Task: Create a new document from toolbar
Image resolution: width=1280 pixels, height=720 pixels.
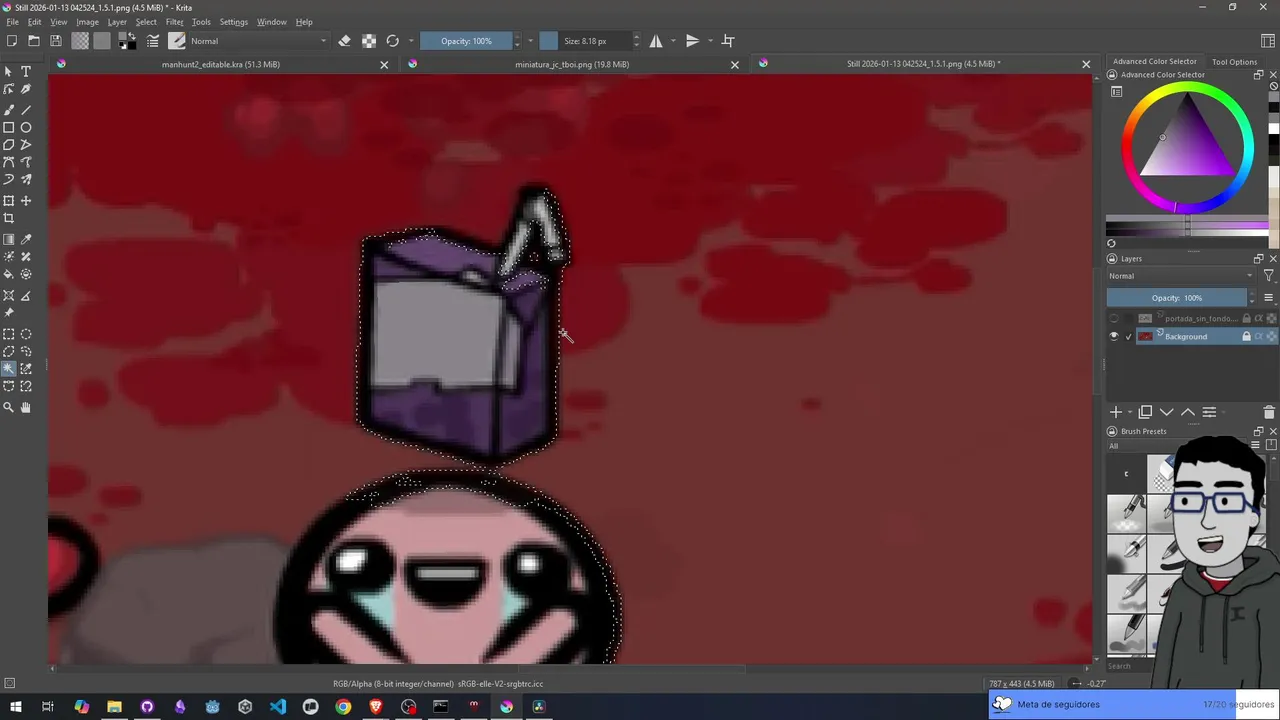Action: point(12,41)
